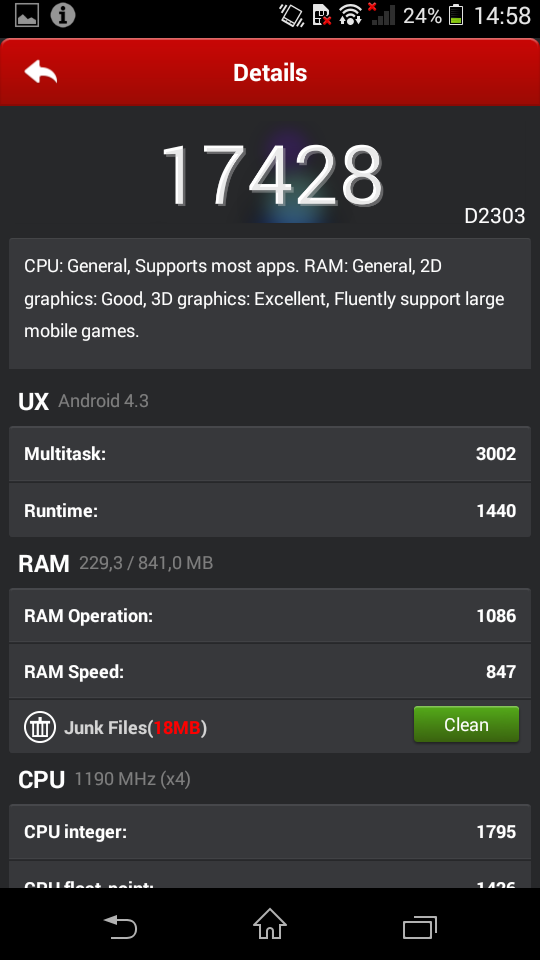Open the recent apps navigation icon
Image resolution: width=540 pixels, height=960 pixels.
[x=420, y=927]
